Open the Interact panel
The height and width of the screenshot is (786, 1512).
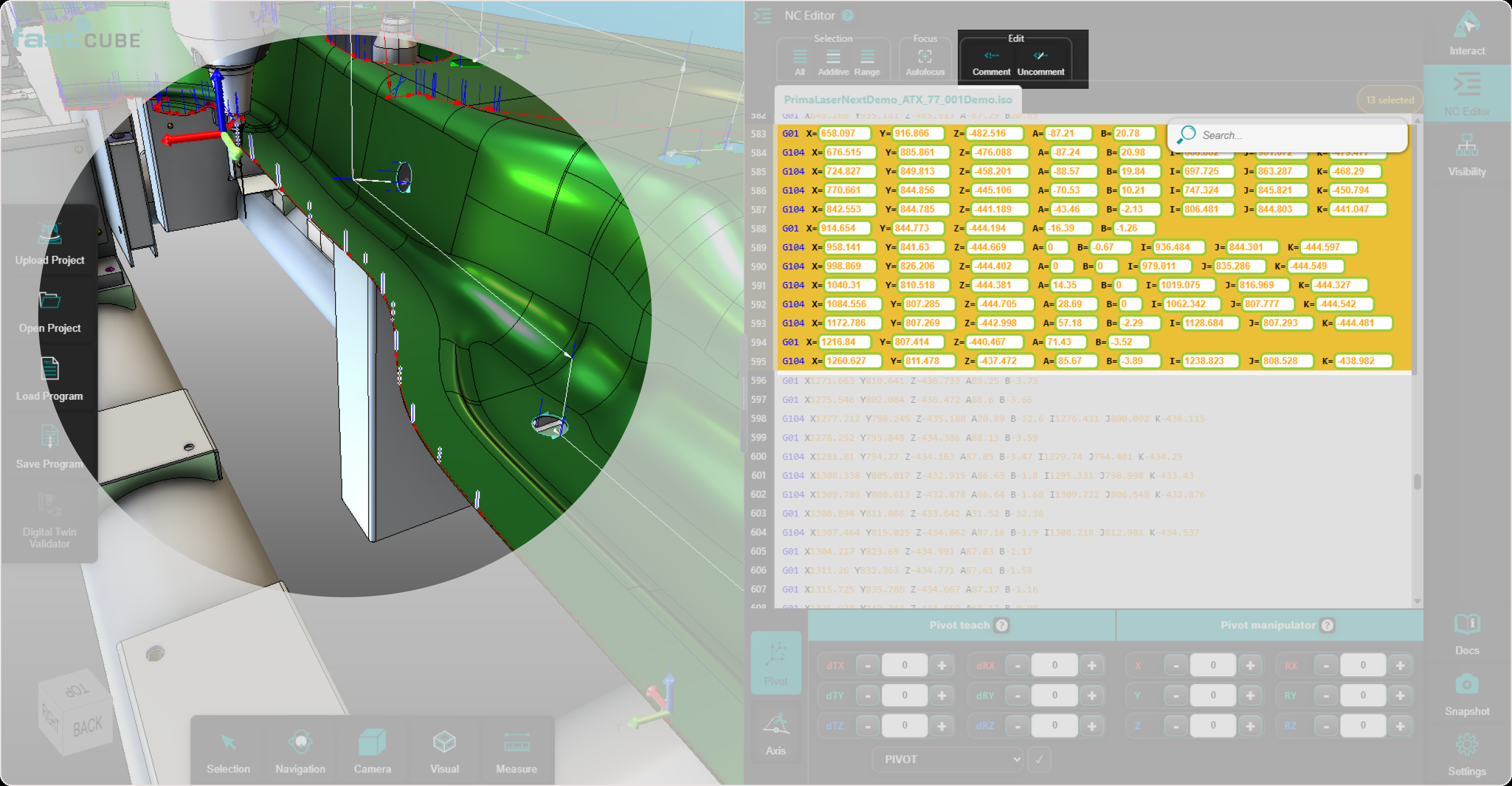pyautogui.click(x=1467, y=34)
